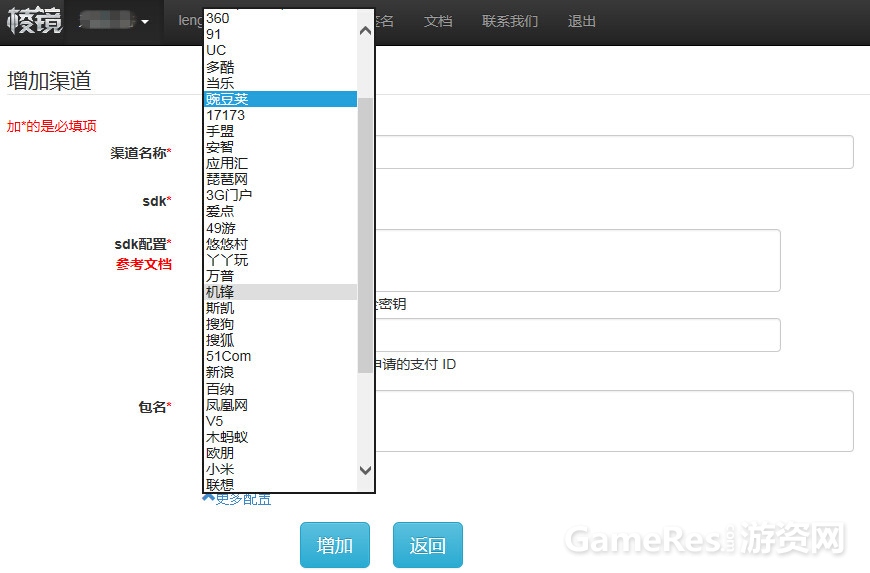Click the payment ID input field
This screenshot has width=870, height=573.
click(x=578, y=335)
